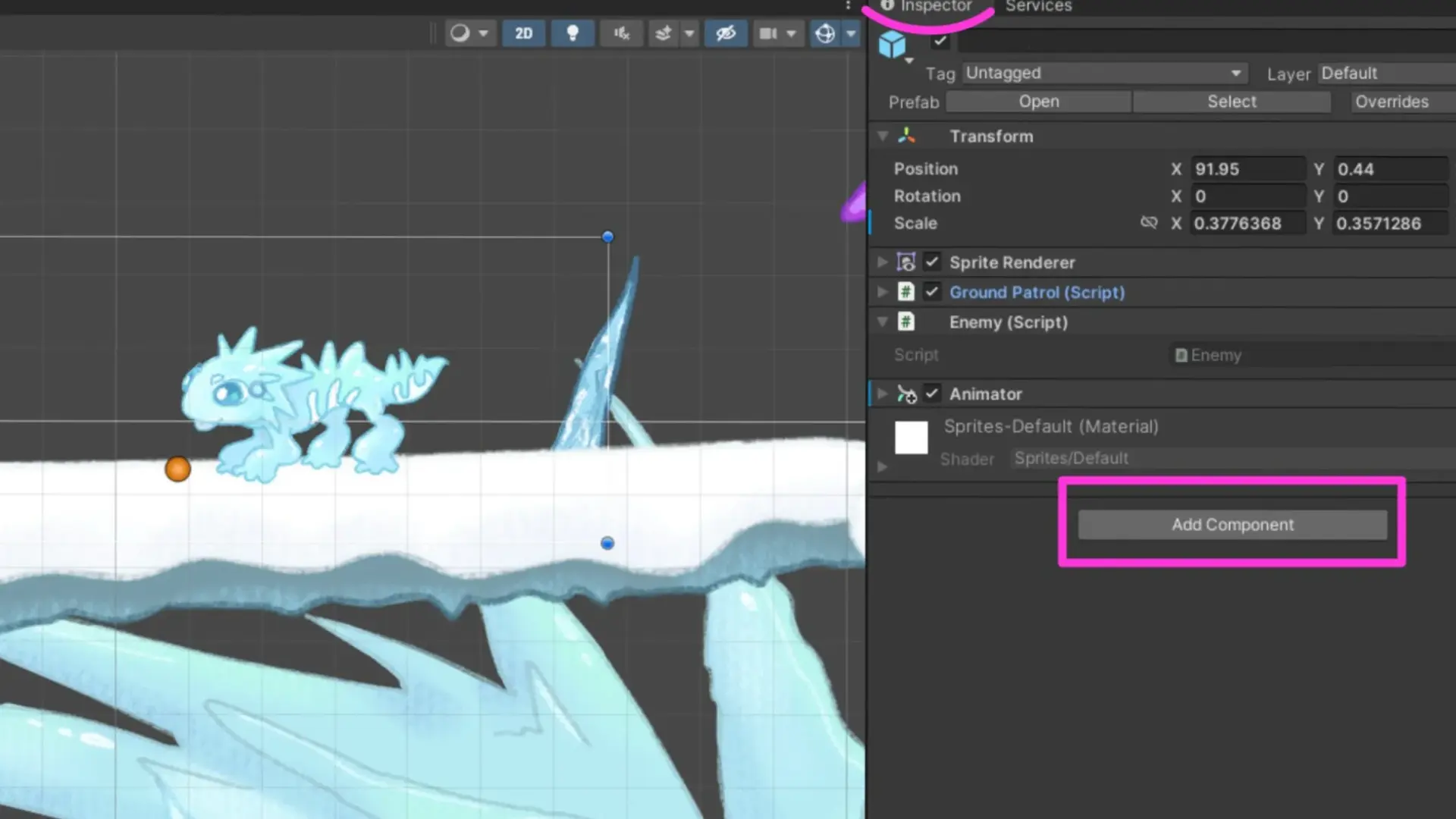The height and width of the screenshot is (819, 1456).
Task: Edit Position X field value 91.95
Action: coord(1248,169)
